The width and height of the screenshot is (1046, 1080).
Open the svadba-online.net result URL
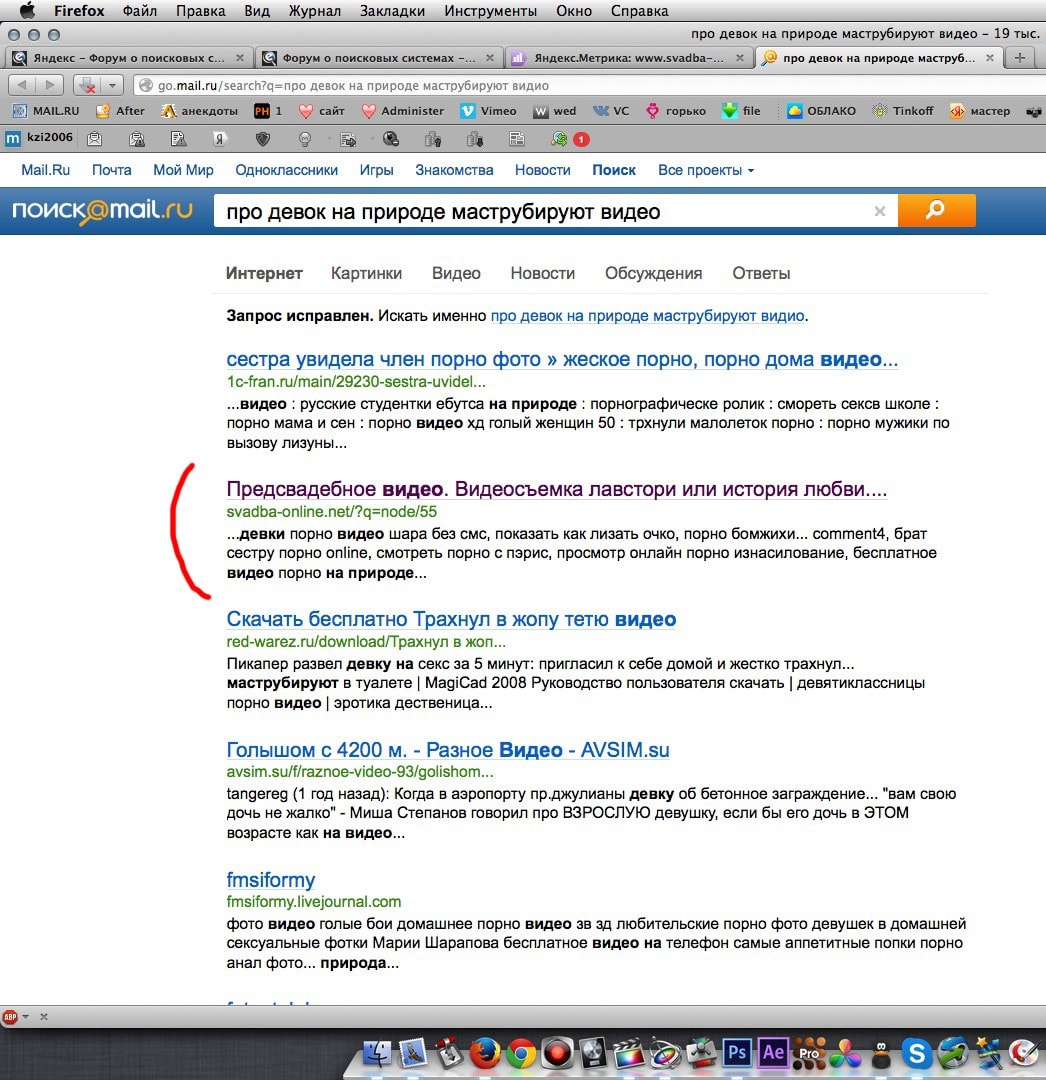(332, 512)
